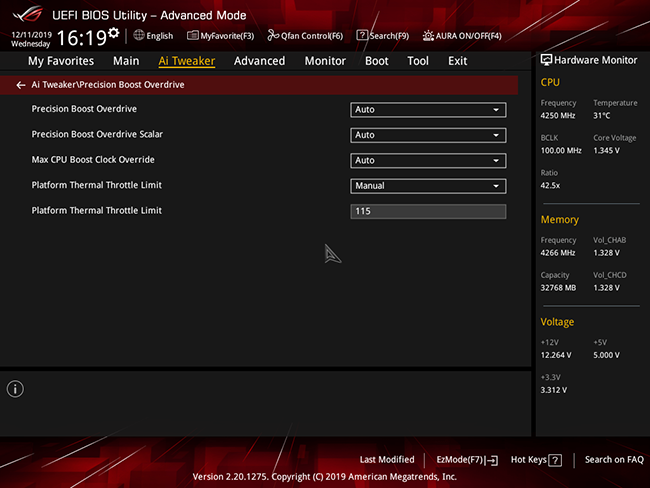This screenshot has height=488, width=650.
Task: Open the Search(F9) question mark icon
Action: [362, 36]
